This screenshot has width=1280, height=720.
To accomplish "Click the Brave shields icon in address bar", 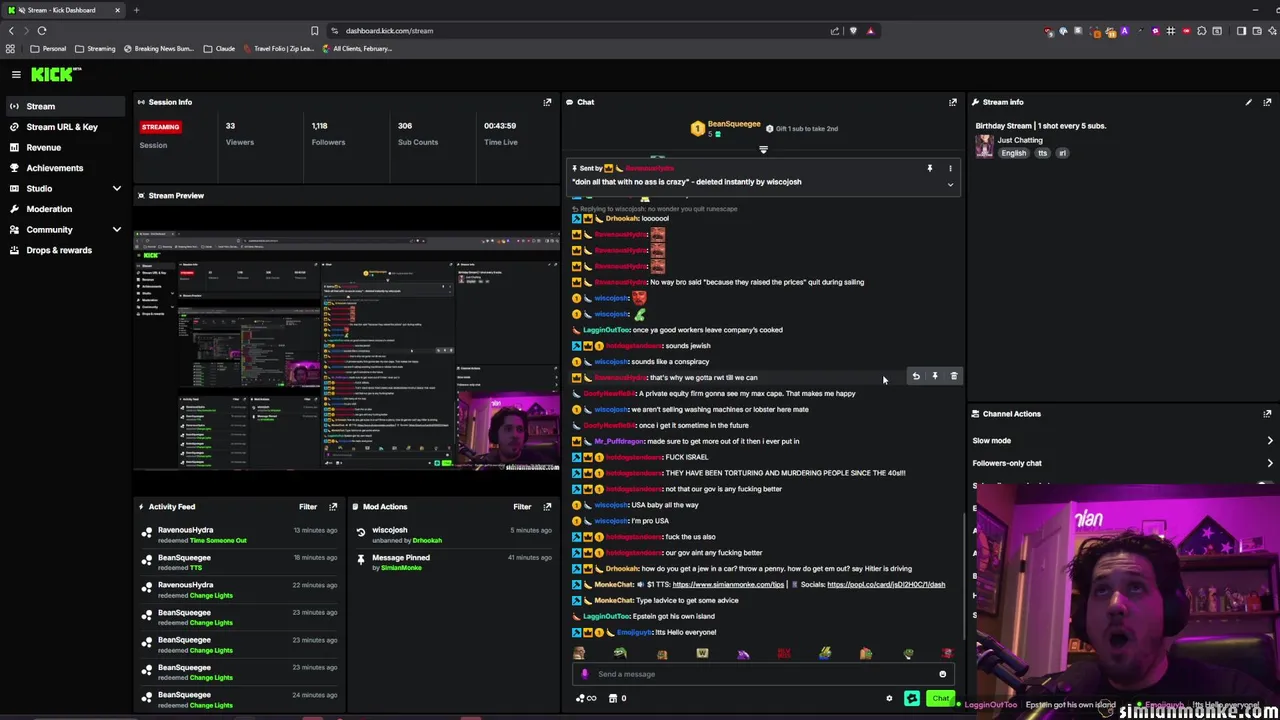I will (853, 31).
